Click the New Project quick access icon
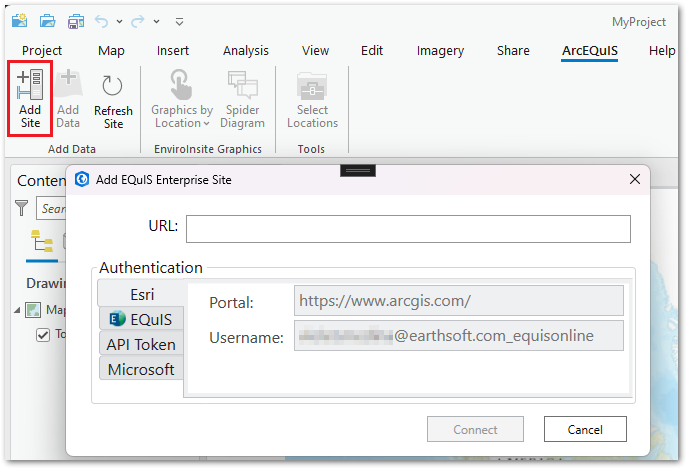687x469 pixels. tap(19, 21)
